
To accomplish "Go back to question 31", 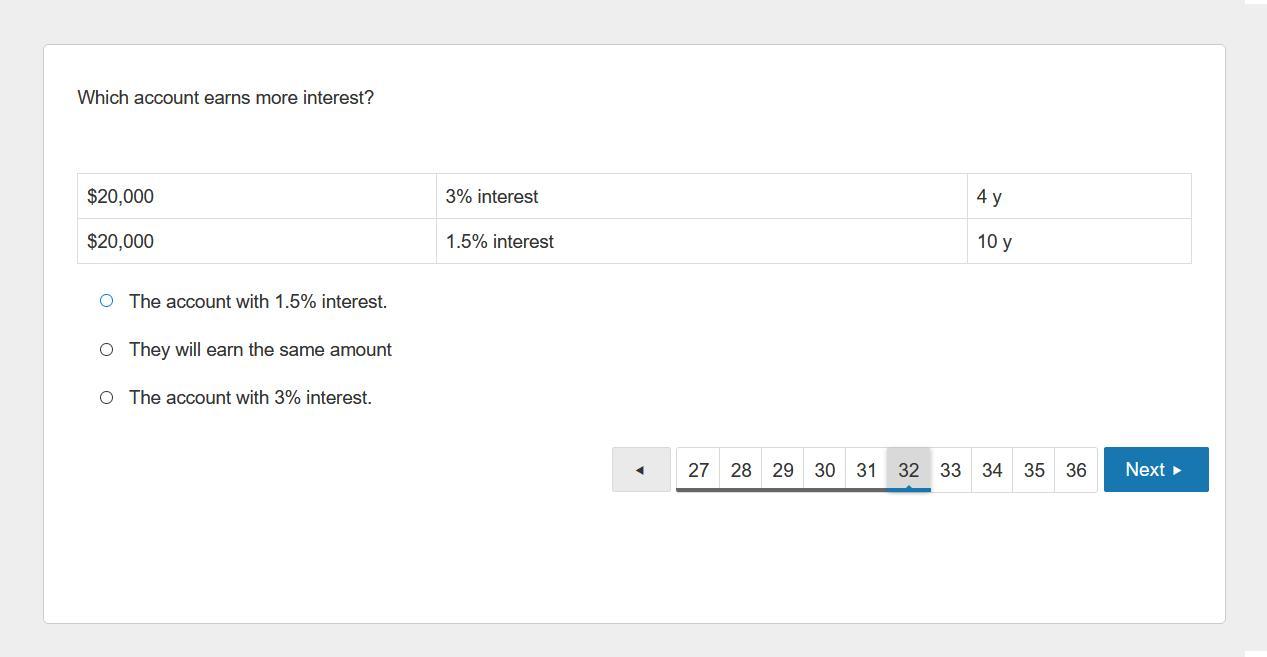I will 866,469.
